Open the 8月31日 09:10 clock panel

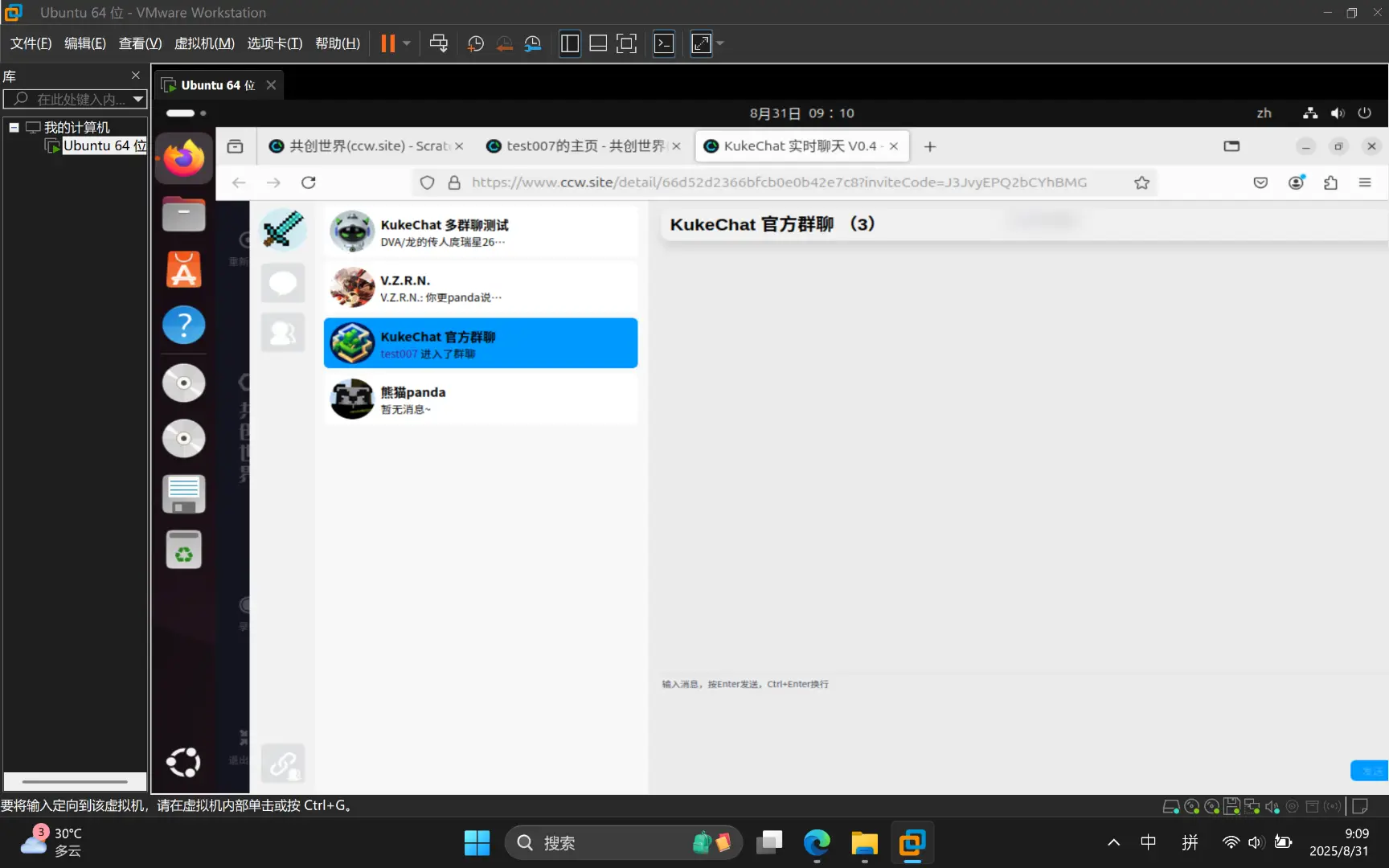pos(801,113)
